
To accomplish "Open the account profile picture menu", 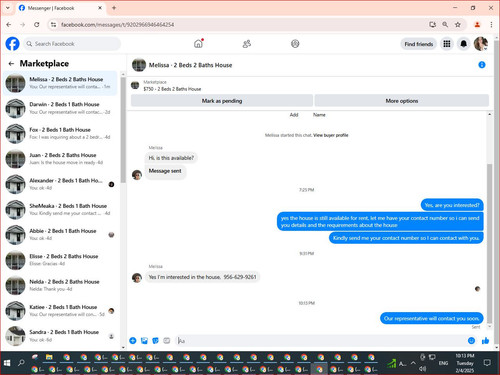I will (481, 44).
